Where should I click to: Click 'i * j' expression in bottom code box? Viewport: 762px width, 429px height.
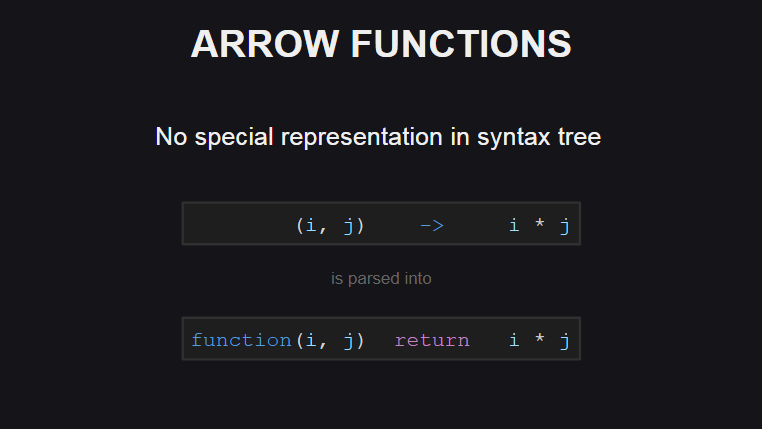pyautogui.click(x=539, y=340)
